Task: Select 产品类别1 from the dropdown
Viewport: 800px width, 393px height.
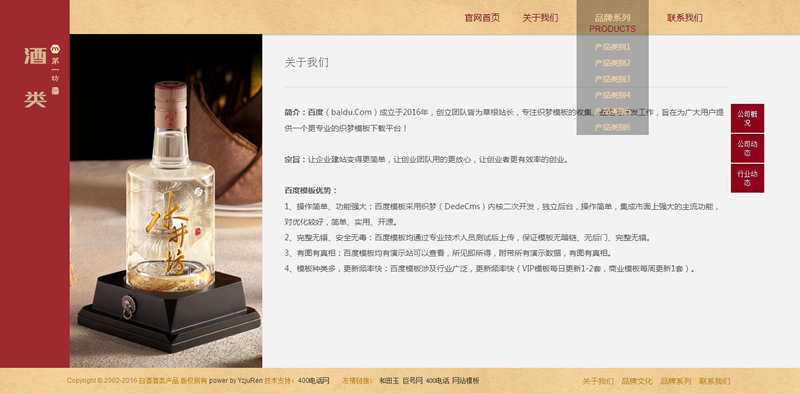Action: (612, 47)
